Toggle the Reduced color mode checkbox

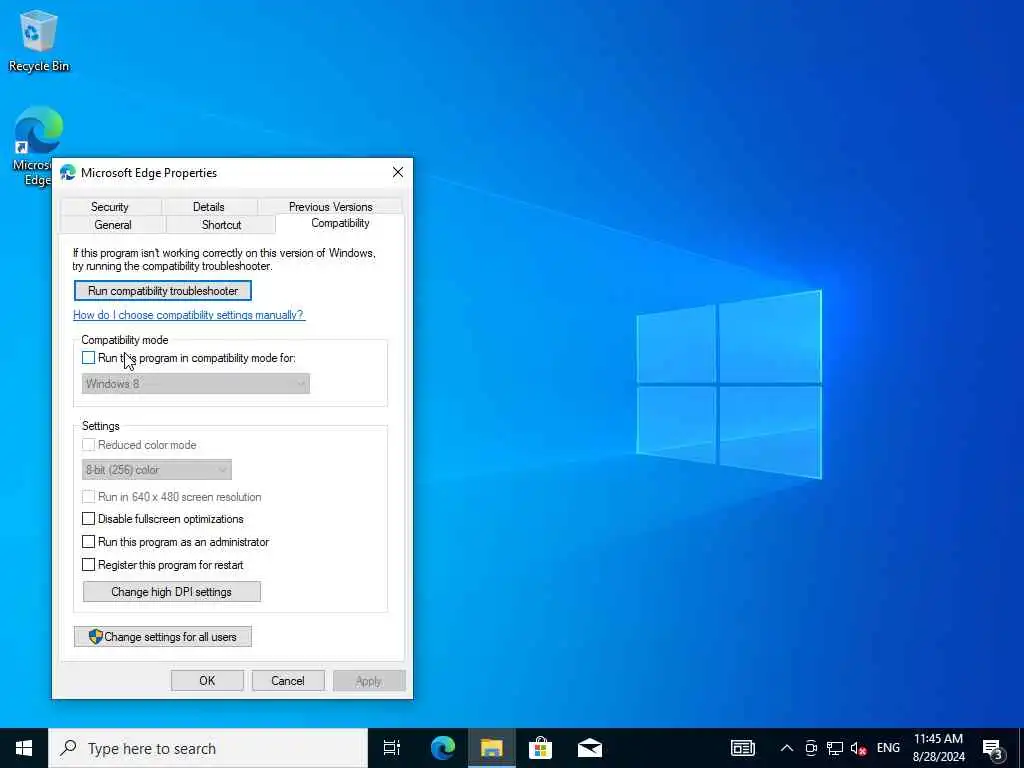[x=88, y=445]
